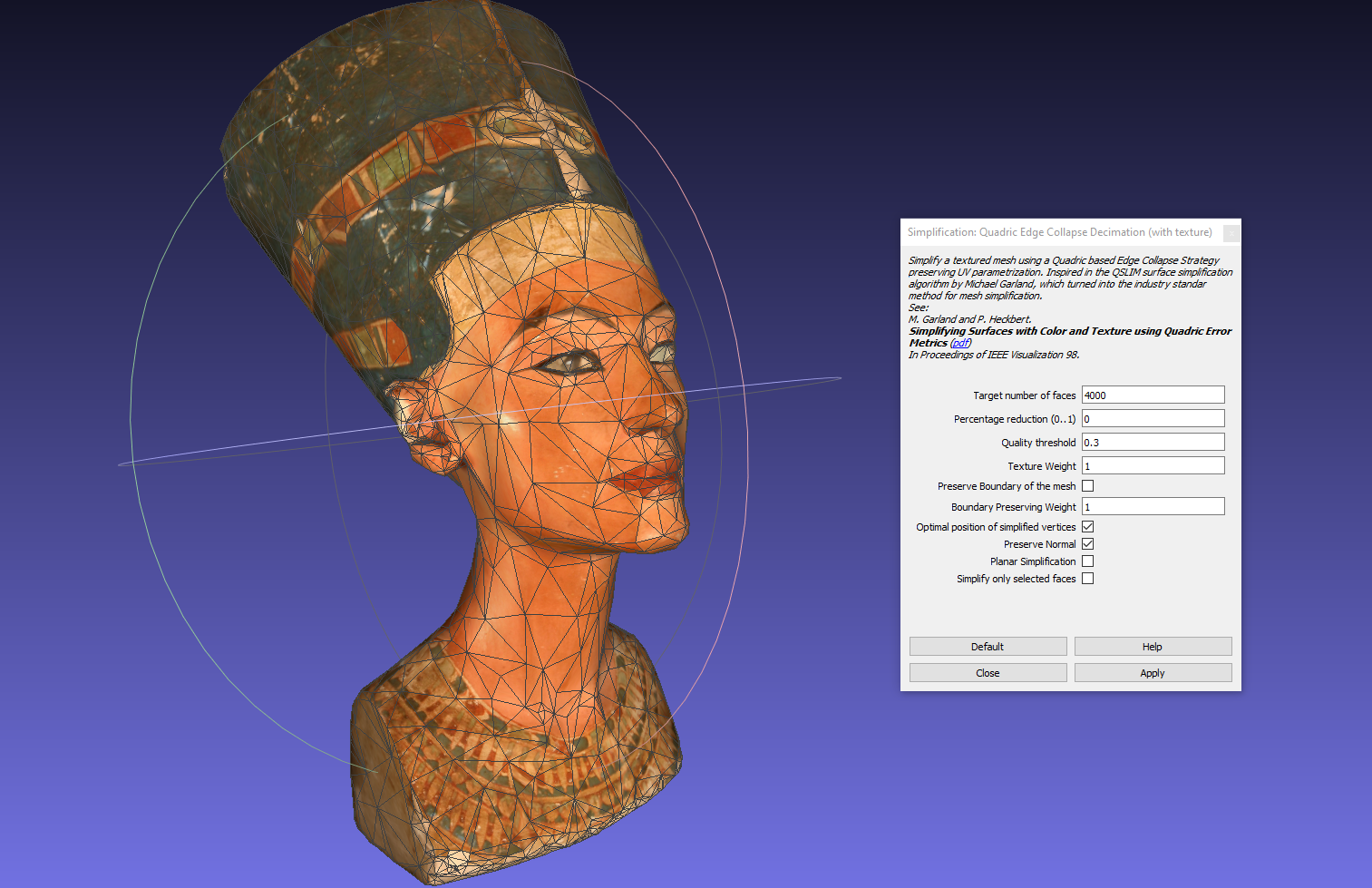Screen dimensions: 1372x888
Task: Click the 'Percentage reduction (0..1)' label
Action: tap(1015, 419)
